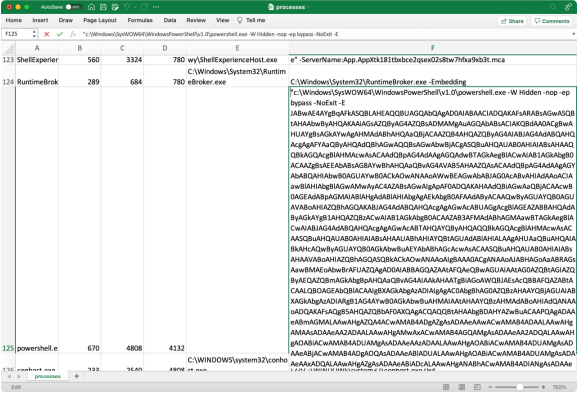Screen dimensions: 583x398
Task: Open the more commands ellipsis
Action: (x=156, y=7)
